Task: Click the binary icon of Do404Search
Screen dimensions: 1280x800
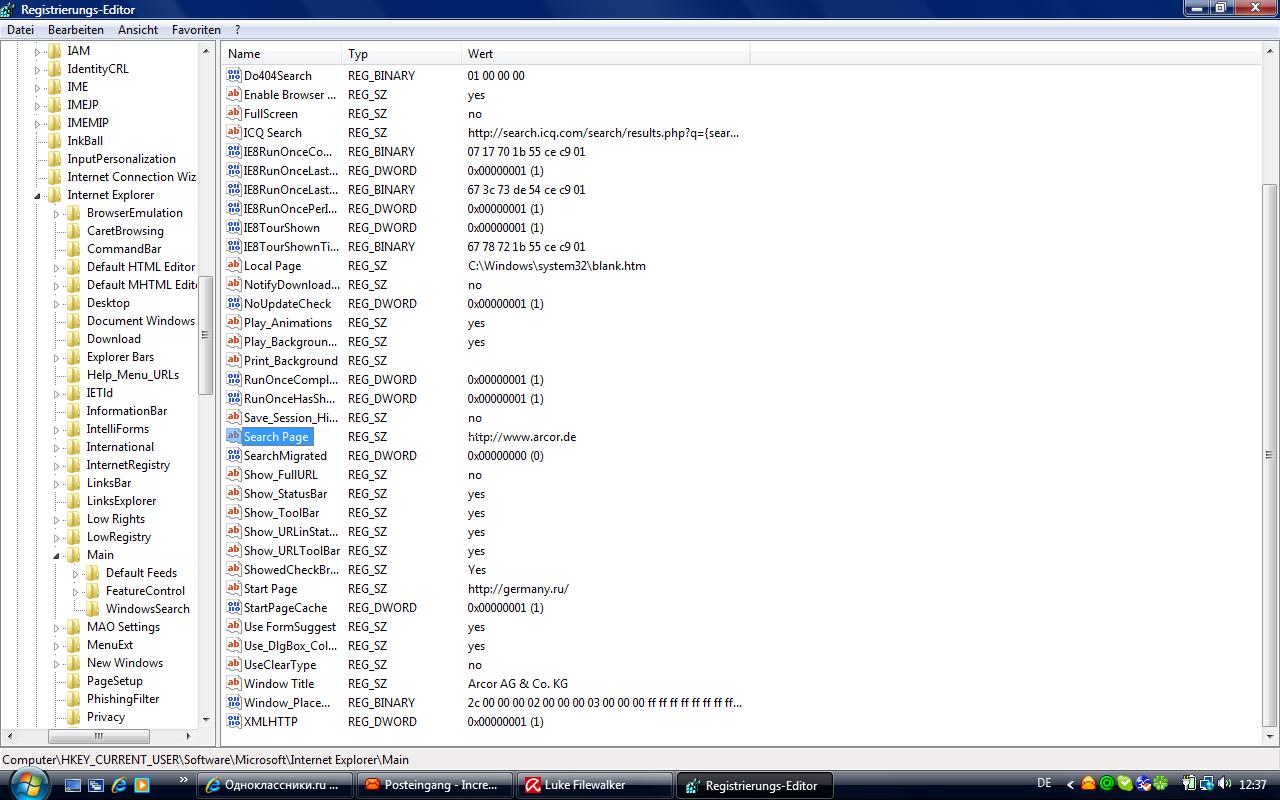Action: 234,76
